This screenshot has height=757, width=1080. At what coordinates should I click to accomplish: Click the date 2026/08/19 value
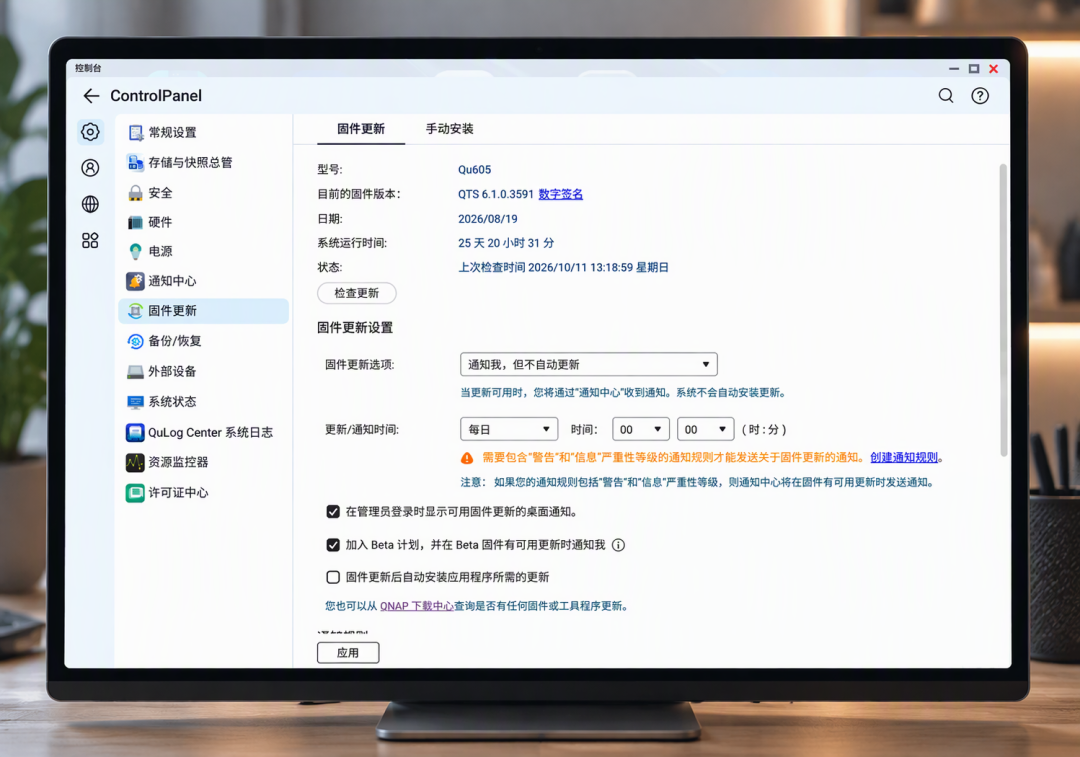tap(488, 219)
